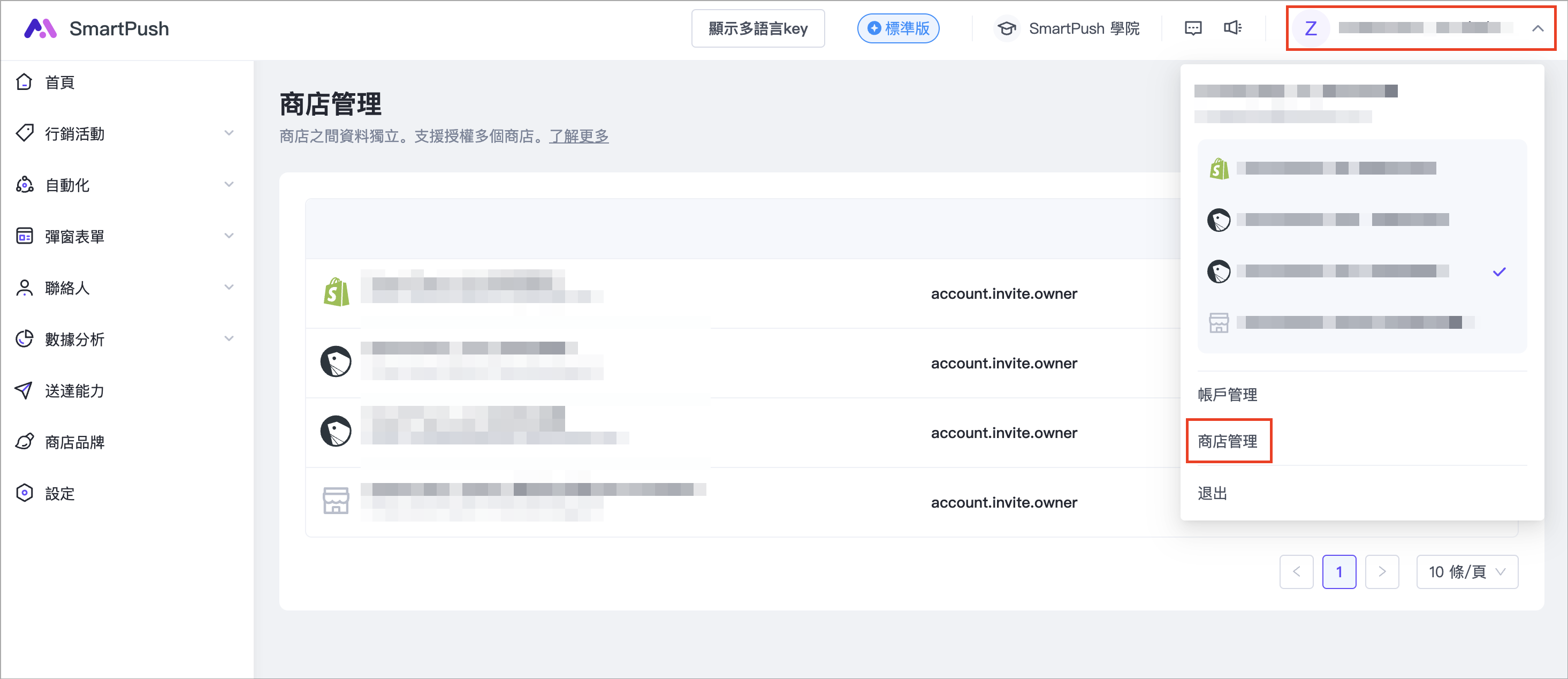Click the 標準版 plan badge
This screenshot has width=1568, height=679.
(898, 28)
